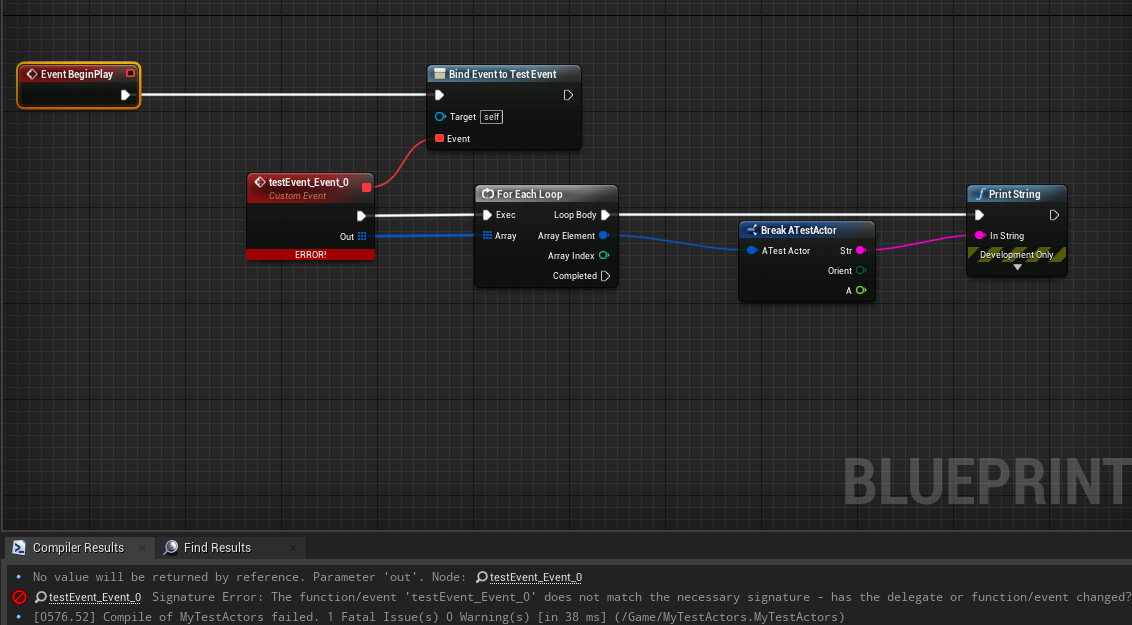The width and height of the screenshot is (1132, 625).
Task: Click the ATest Actor input pin on Break node
Action: 750,250
